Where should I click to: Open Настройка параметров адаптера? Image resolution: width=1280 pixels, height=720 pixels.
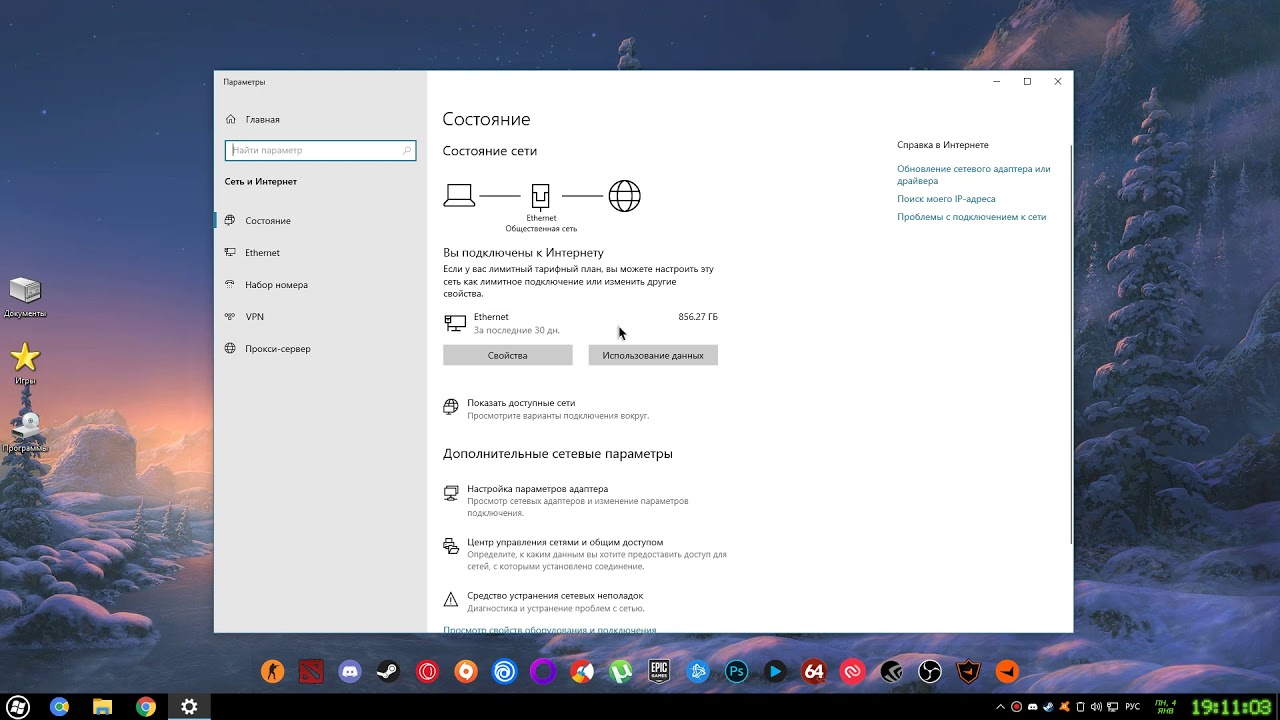pos(566,500)
